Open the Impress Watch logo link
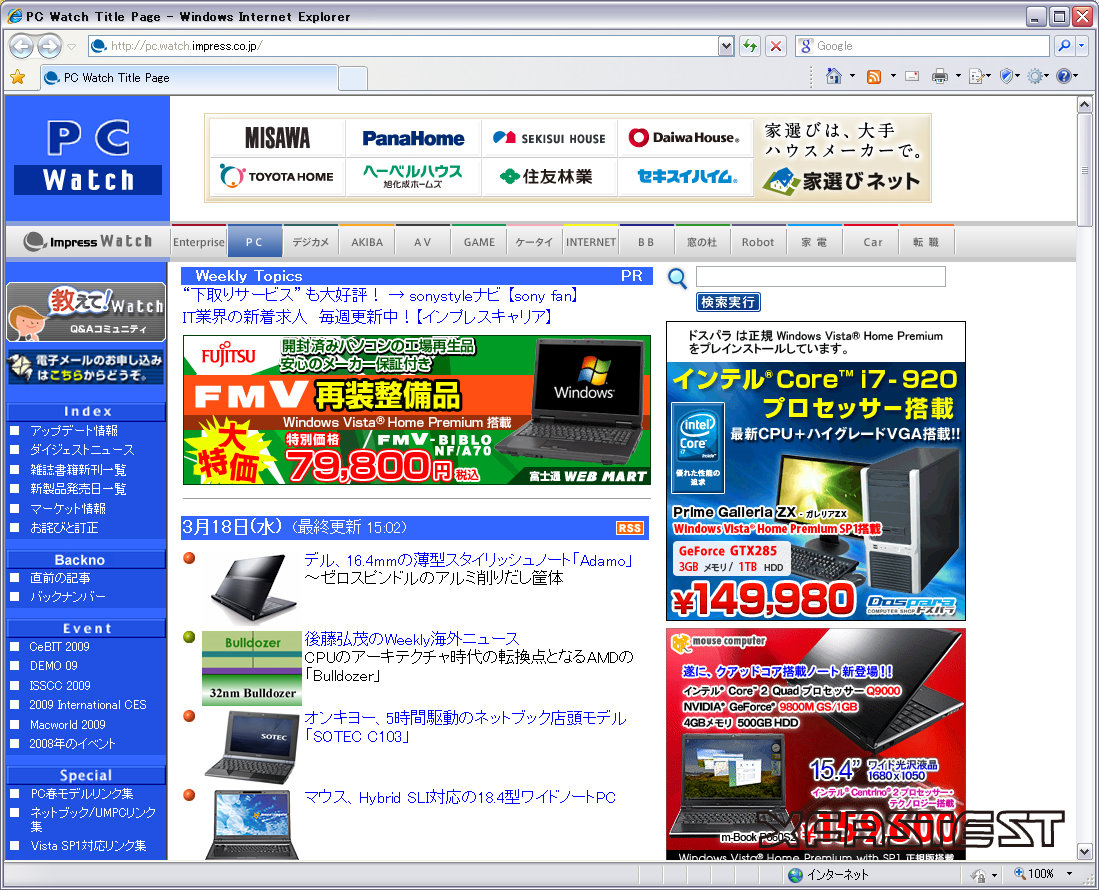The image size is (1099, 890). (88, 242)
